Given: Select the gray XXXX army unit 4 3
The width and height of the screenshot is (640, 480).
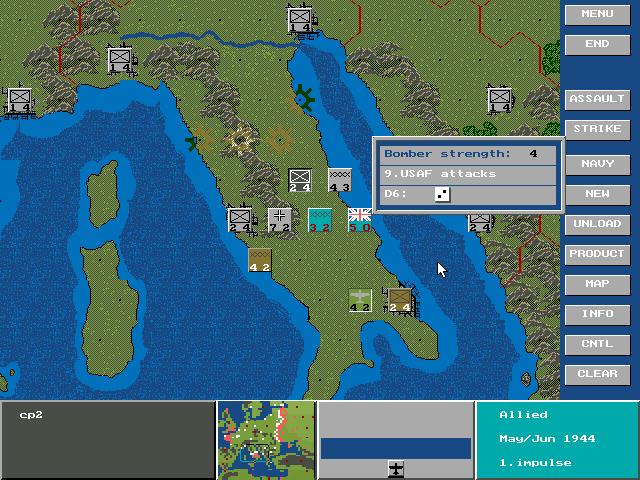Looking at the screenshot, I should point(340,180).
